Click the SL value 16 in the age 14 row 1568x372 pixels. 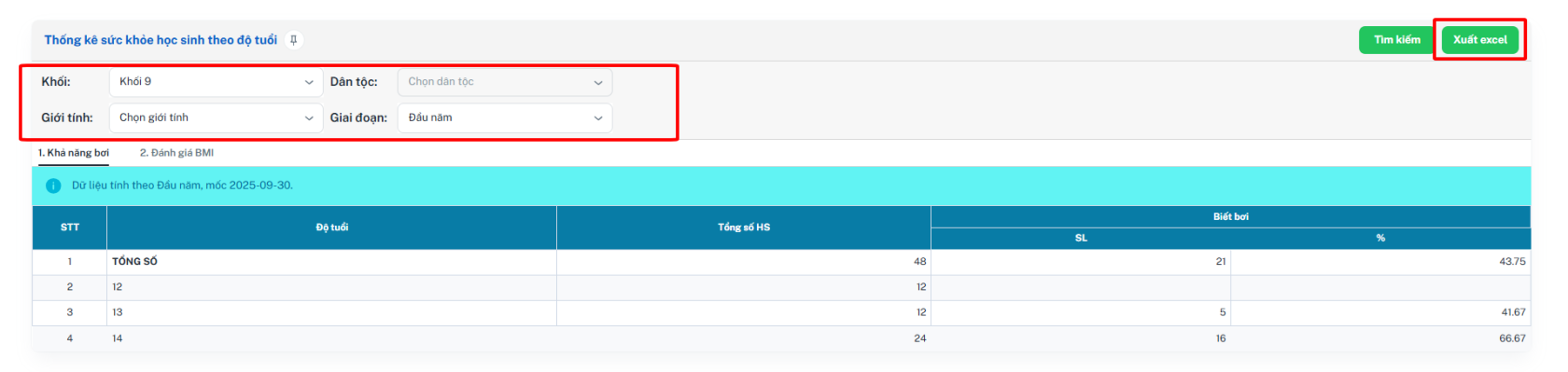pyautogui.click(x=1221, y=338)
